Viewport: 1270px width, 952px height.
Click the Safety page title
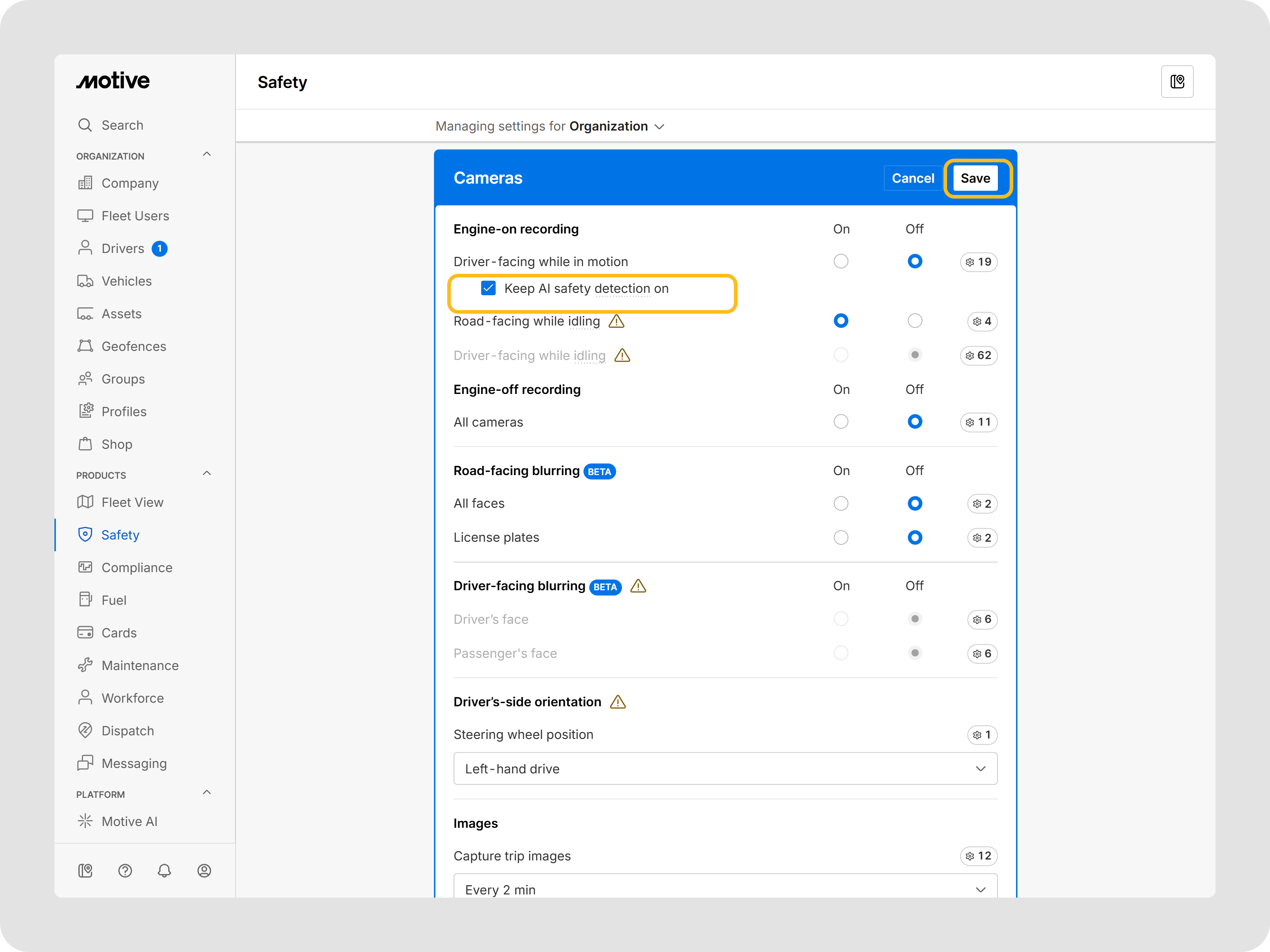click(282, 82)
